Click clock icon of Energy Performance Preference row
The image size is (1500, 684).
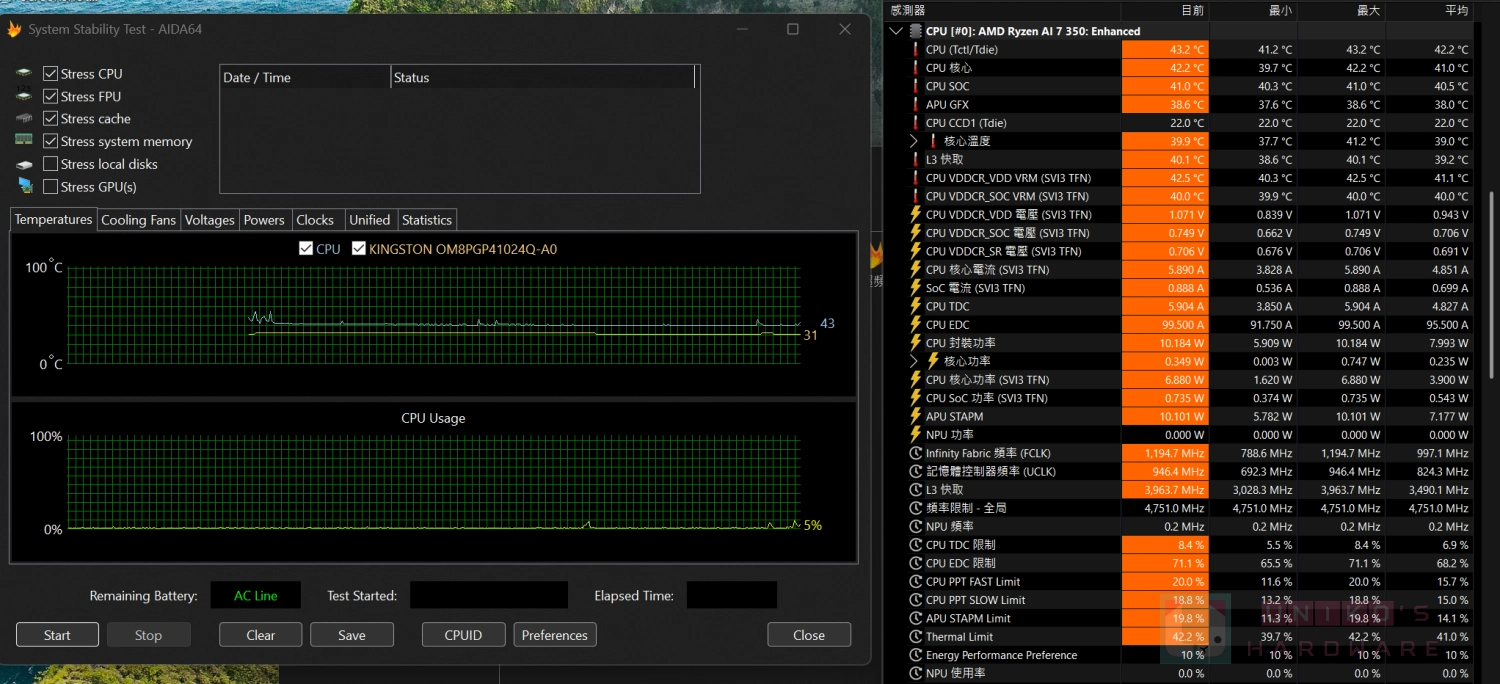pyautogui.click(x=915, y=655)
